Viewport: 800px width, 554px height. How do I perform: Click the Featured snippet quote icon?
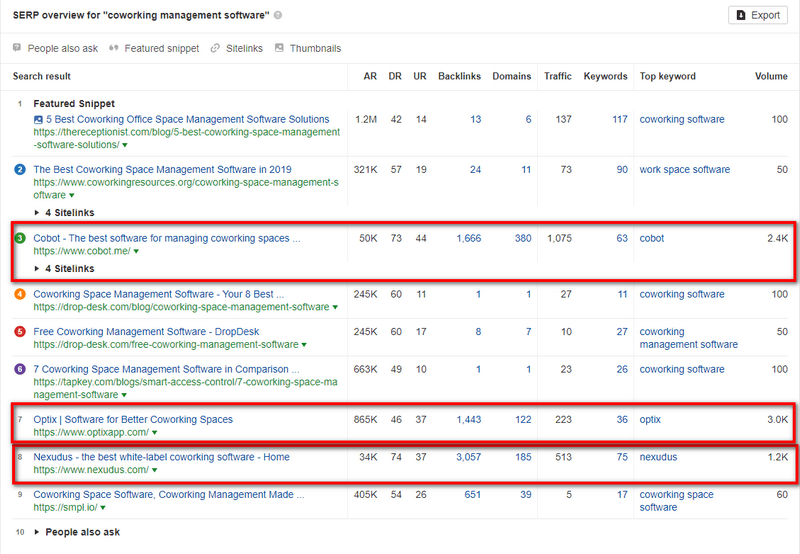114,48
